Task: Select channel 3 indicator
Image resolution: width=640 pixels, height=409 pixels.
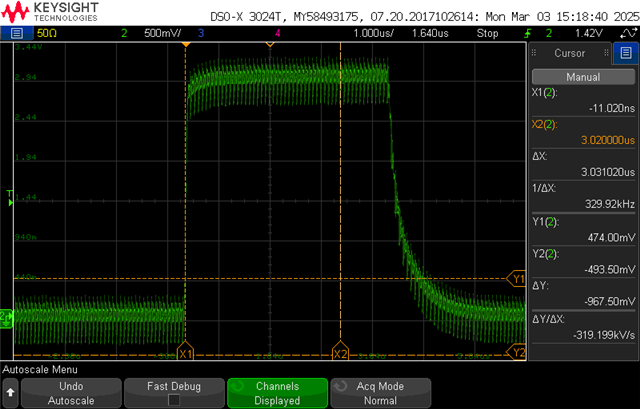Action: click(x=200, y=33)
